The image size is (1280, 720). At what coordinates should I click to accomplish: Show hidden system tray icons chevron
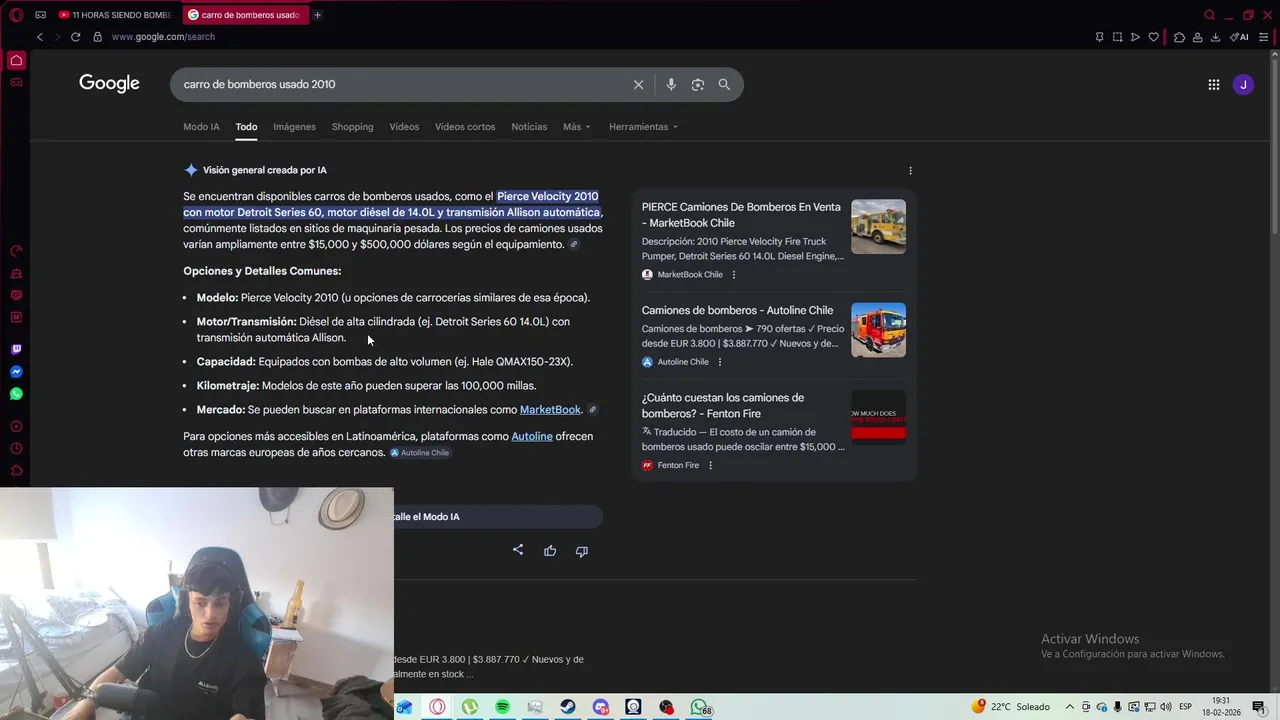click(x=1069, y=707)
